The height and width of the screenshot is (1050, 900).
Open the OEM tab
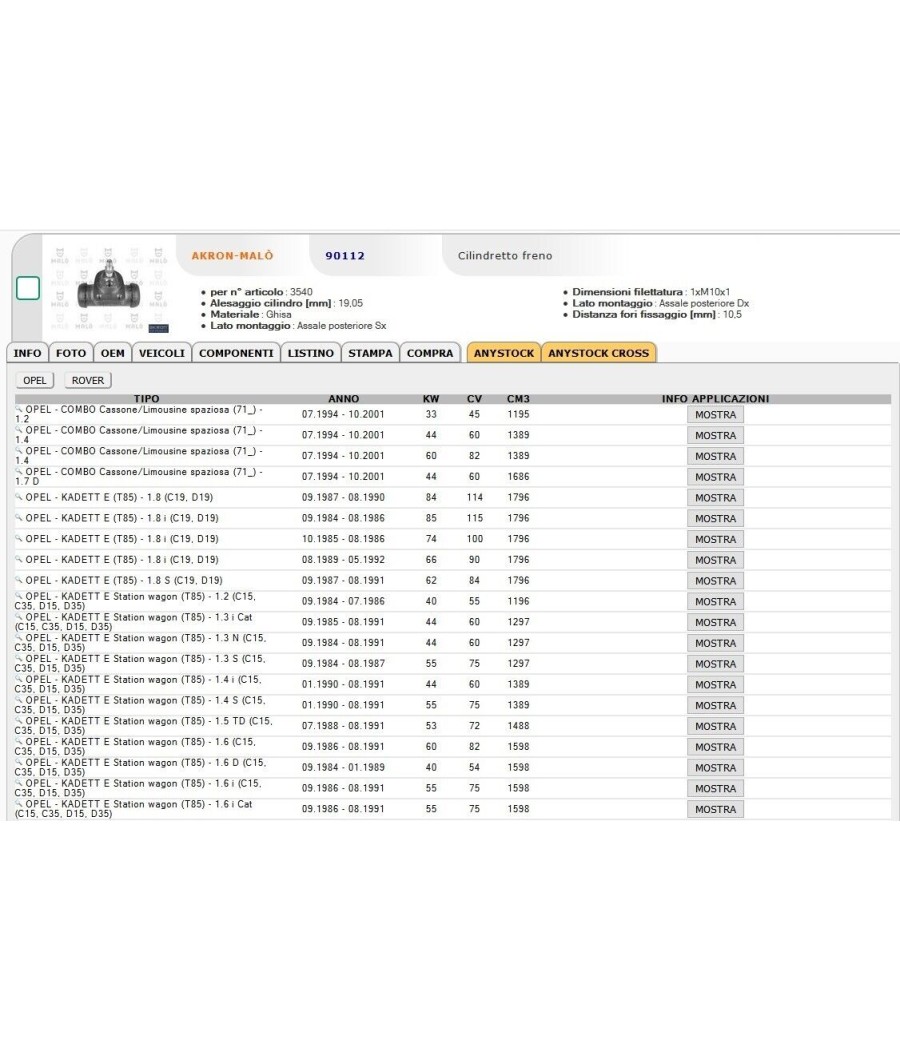click(x=112, y=353)
